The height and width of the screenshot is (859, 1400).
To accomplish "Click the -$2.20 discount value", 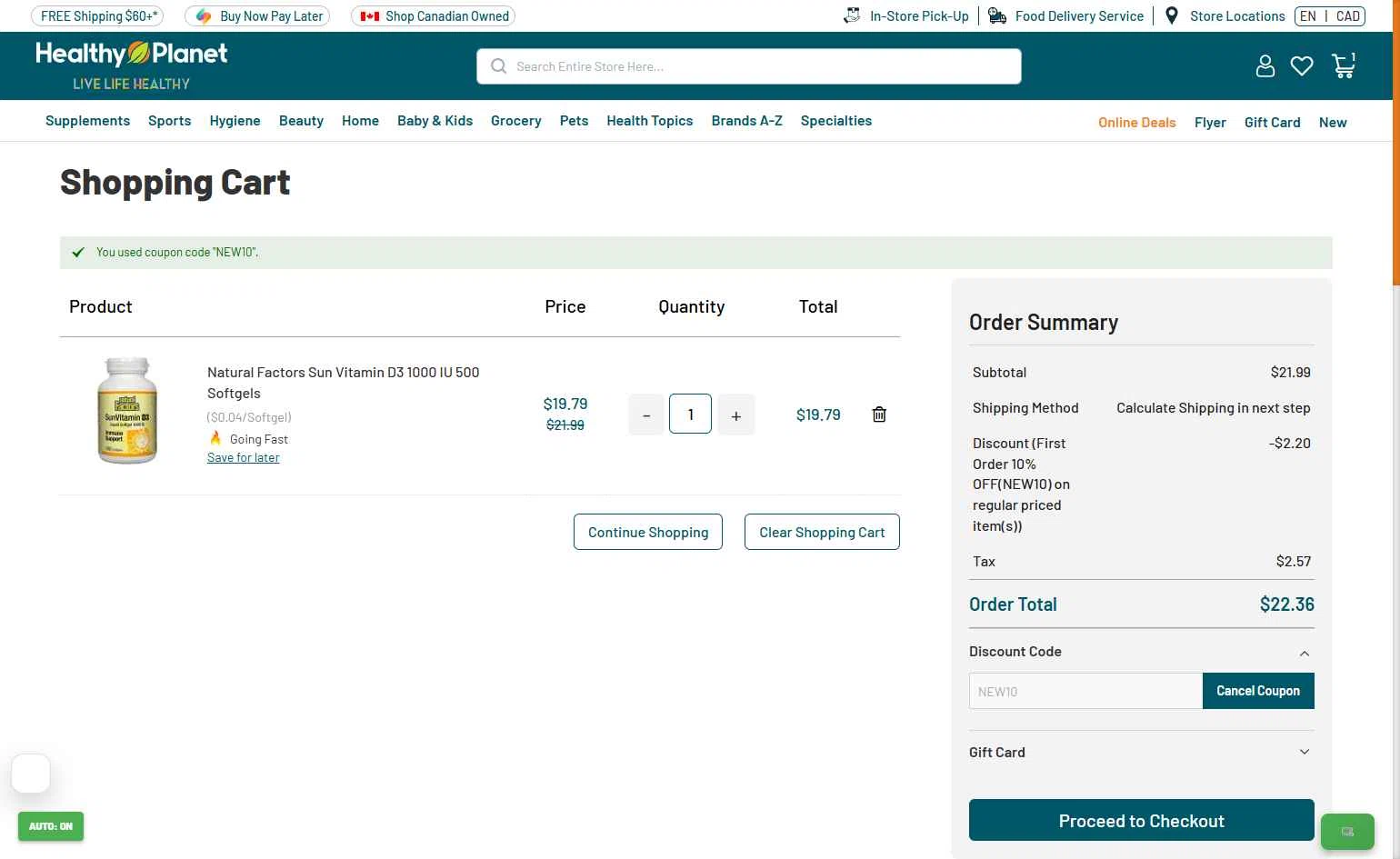I will click(x=1289, y=443).
